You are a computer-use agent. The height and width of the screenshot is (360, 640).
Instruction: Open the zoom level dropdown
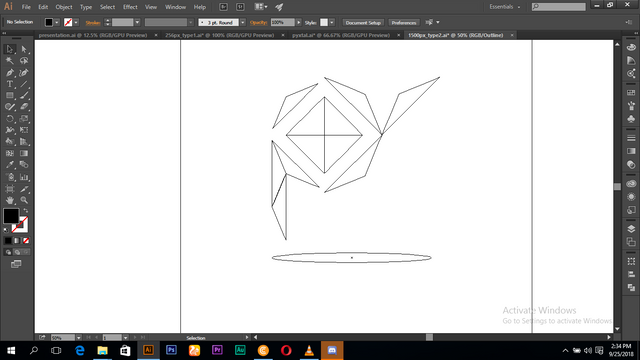pos(78,338)
